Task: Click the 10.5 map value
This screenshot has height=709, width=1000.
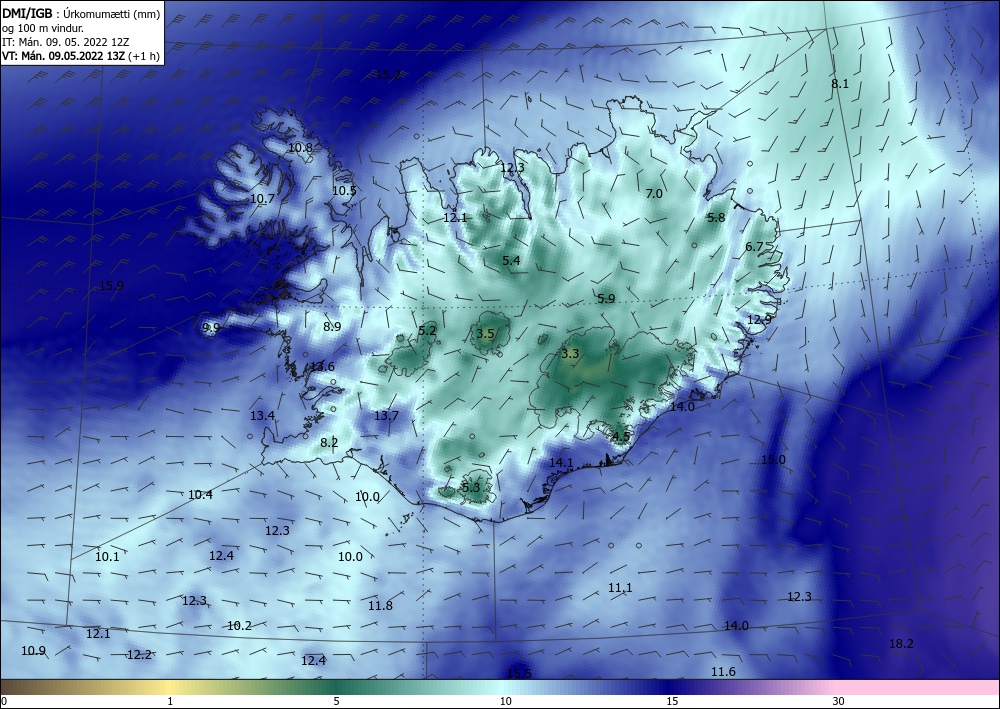Action: point(344,190)
